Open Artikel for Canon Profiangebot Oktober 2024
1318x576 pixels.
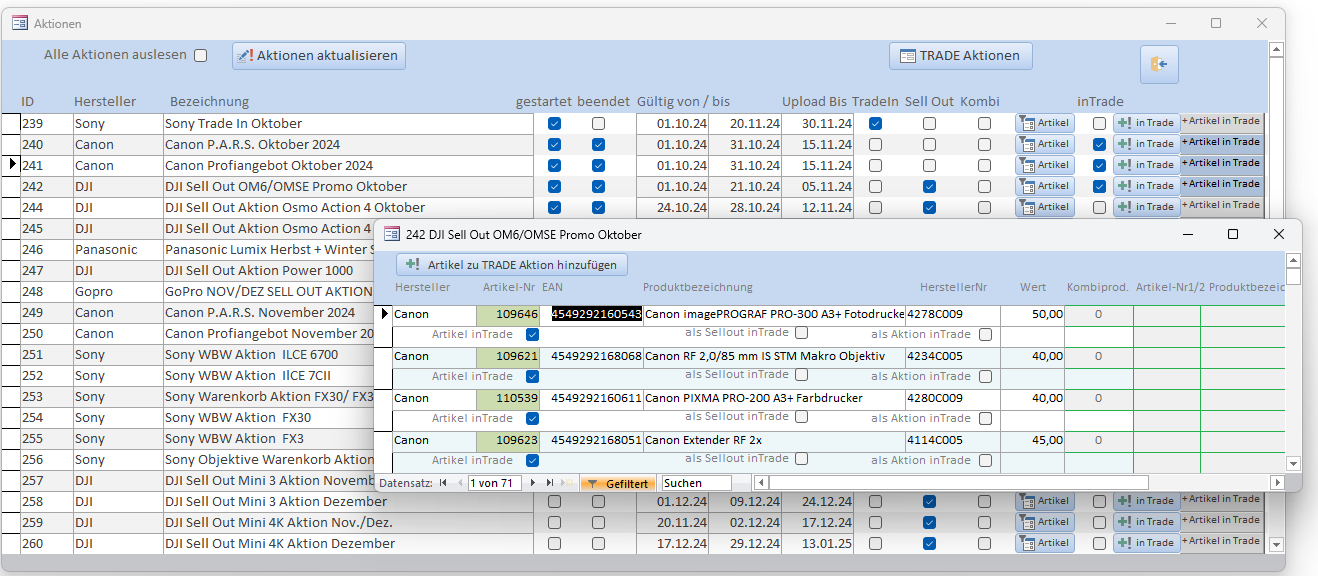click(1045, 165)
